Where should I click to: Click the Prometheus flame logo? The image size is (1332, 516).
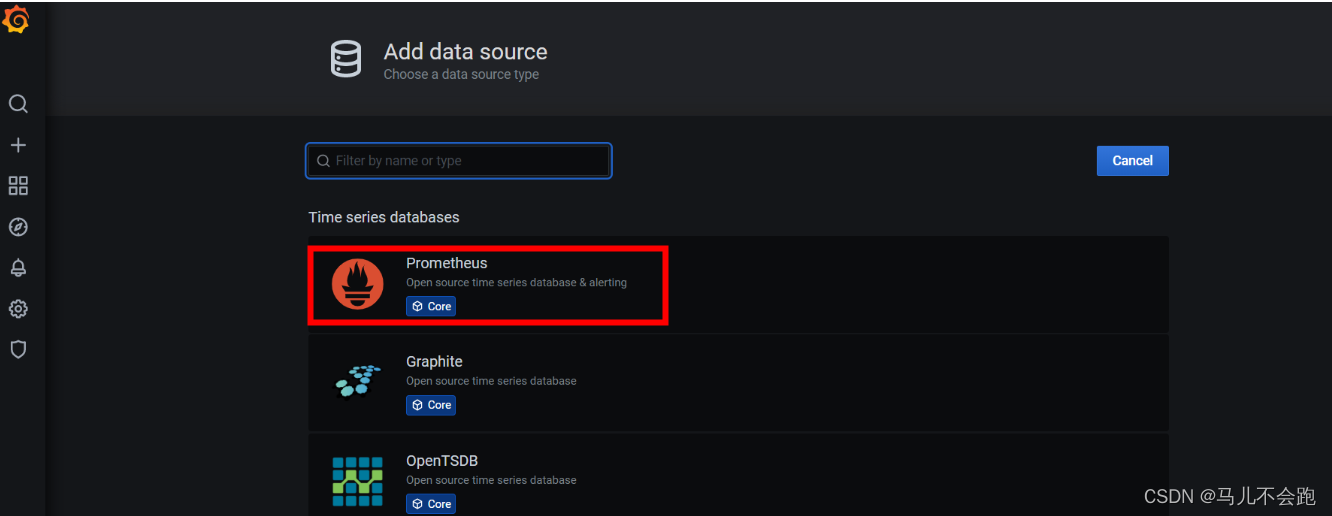358,284
